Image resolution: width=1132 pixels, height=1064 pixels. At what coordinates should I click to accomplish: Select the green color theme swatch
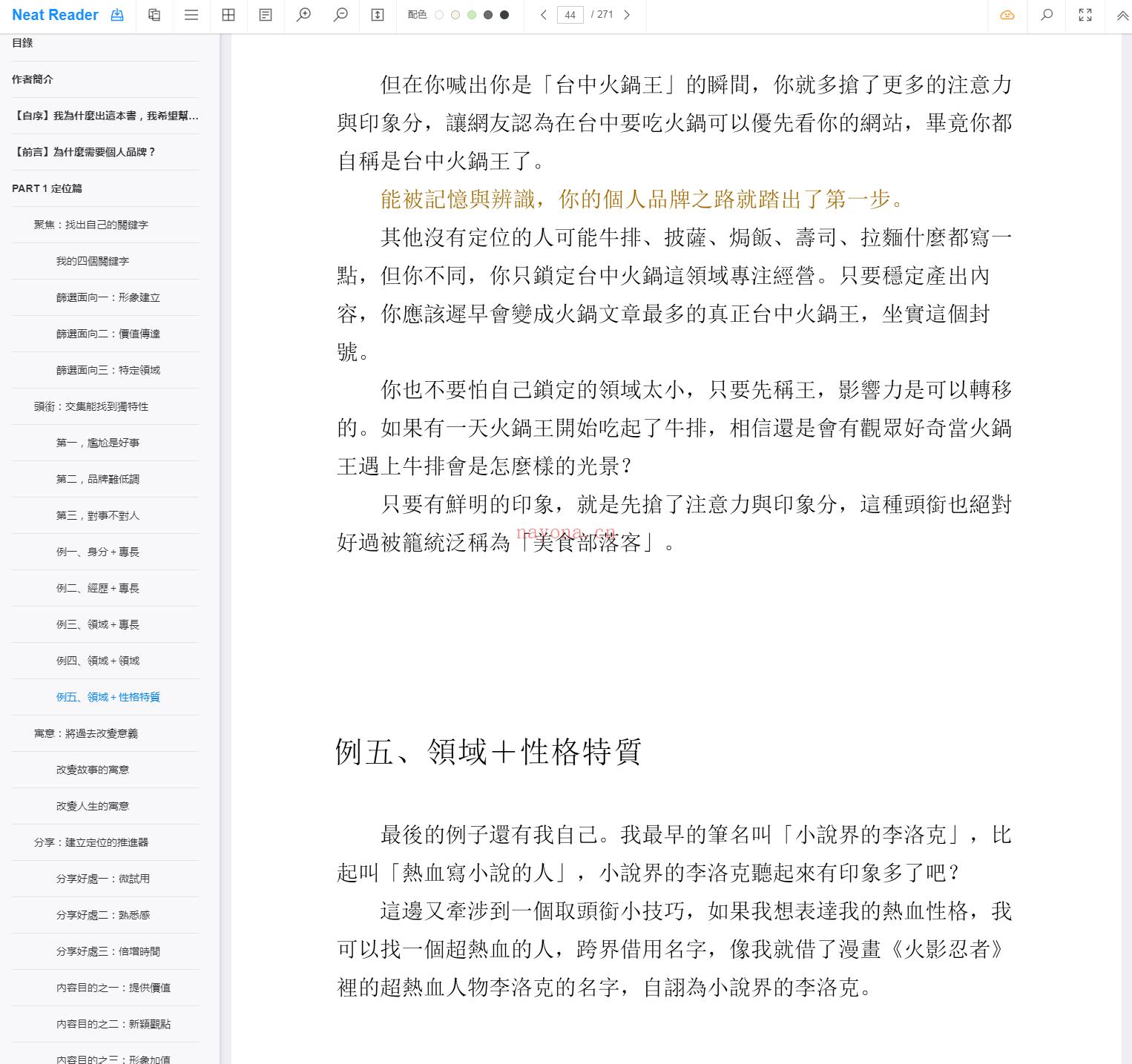(472, 15)
